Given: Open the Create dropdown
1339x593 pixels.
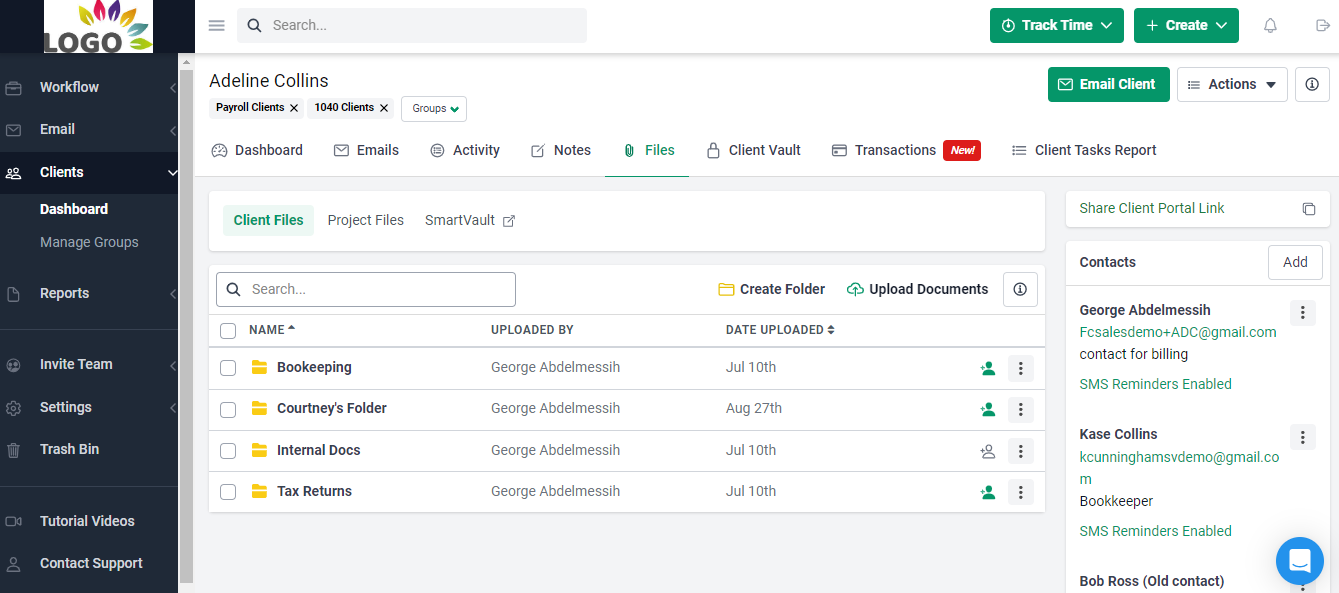Looking at the screenshot, I should click(x=1186, y=25).
